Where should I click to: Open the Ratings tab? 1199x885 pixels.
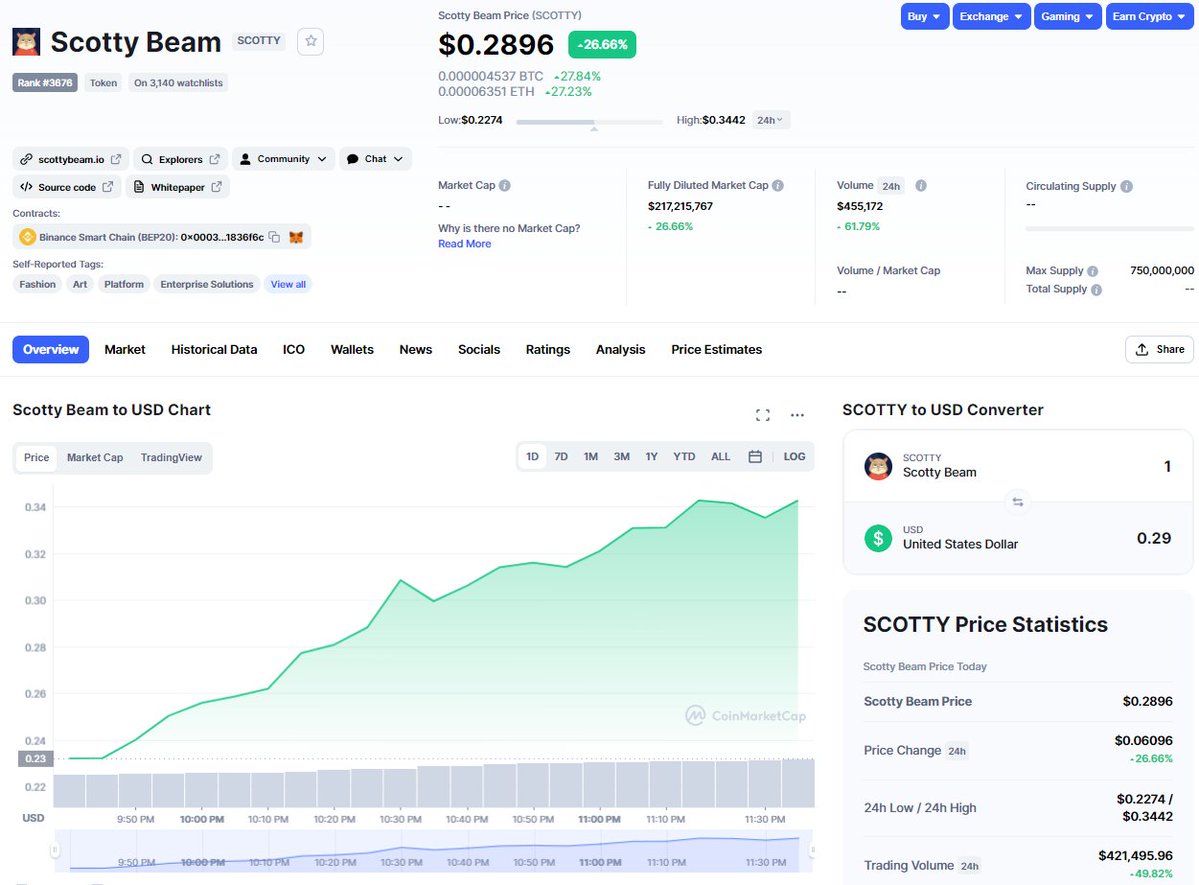click(x=548, y=350)
